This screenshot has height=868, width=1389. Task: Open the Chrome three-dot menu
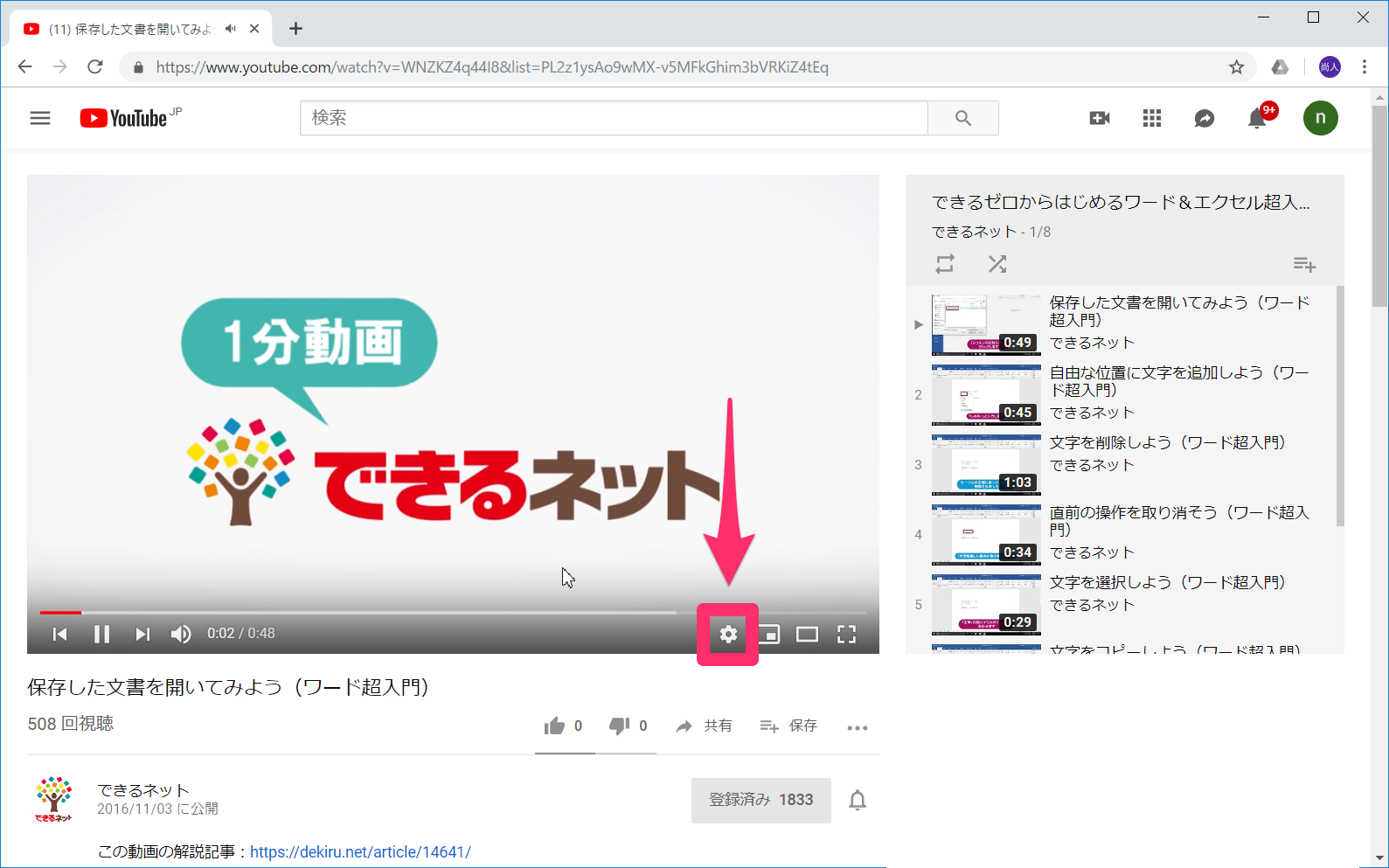tap(1365, 66)
